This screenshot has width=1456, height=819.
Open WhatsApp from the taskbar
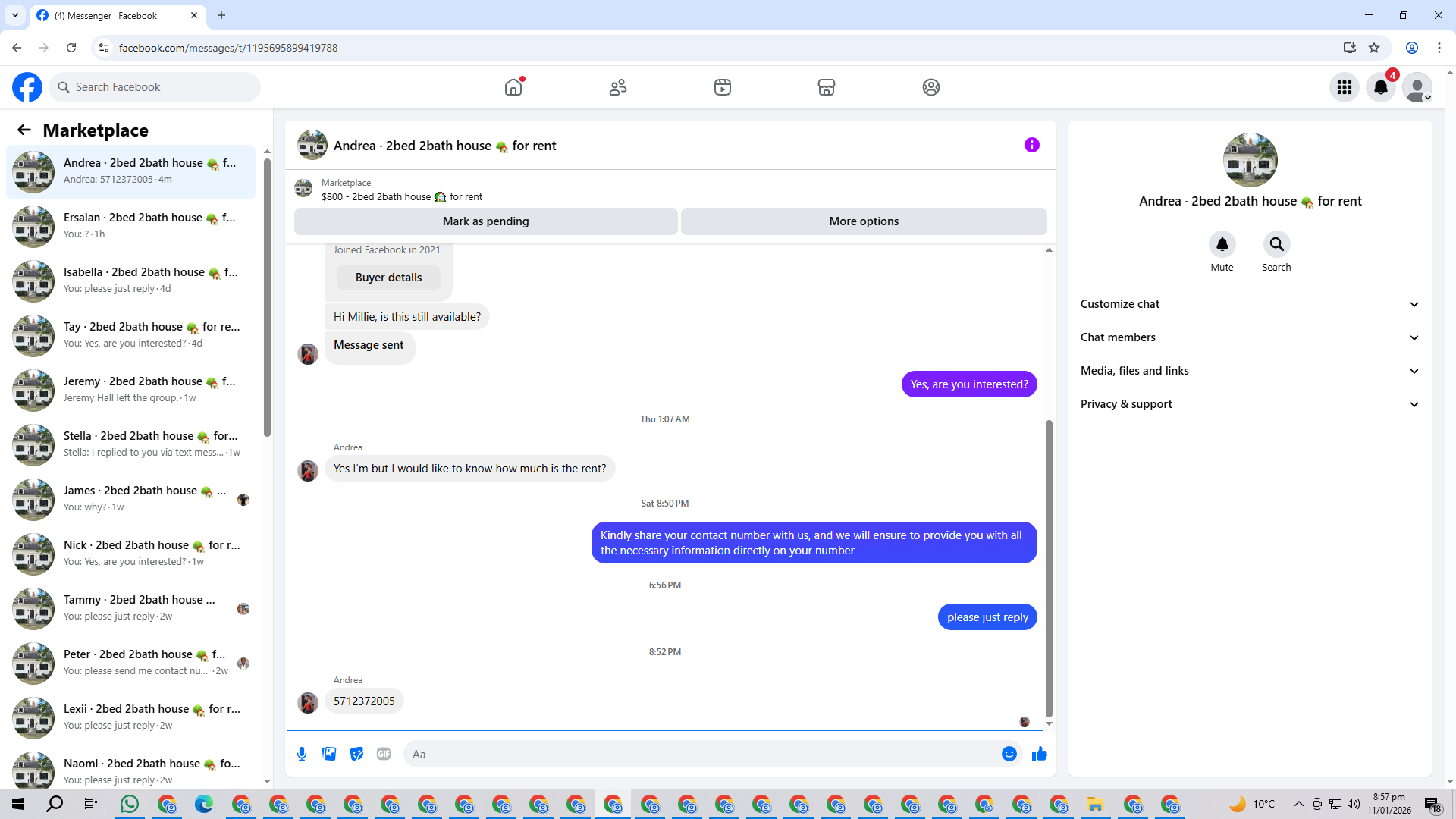click(130, 804)
